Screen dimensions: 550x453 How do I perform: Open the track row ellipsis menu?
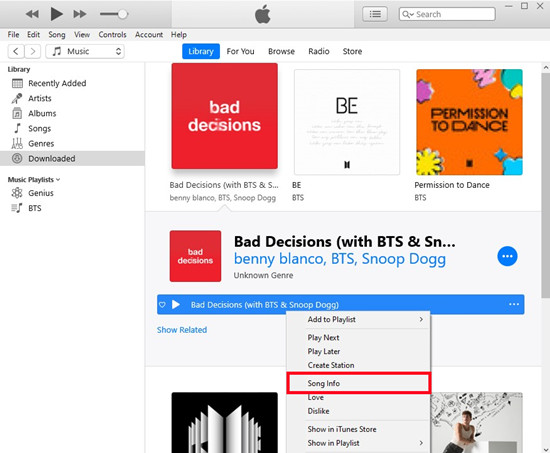click(514, 304)
